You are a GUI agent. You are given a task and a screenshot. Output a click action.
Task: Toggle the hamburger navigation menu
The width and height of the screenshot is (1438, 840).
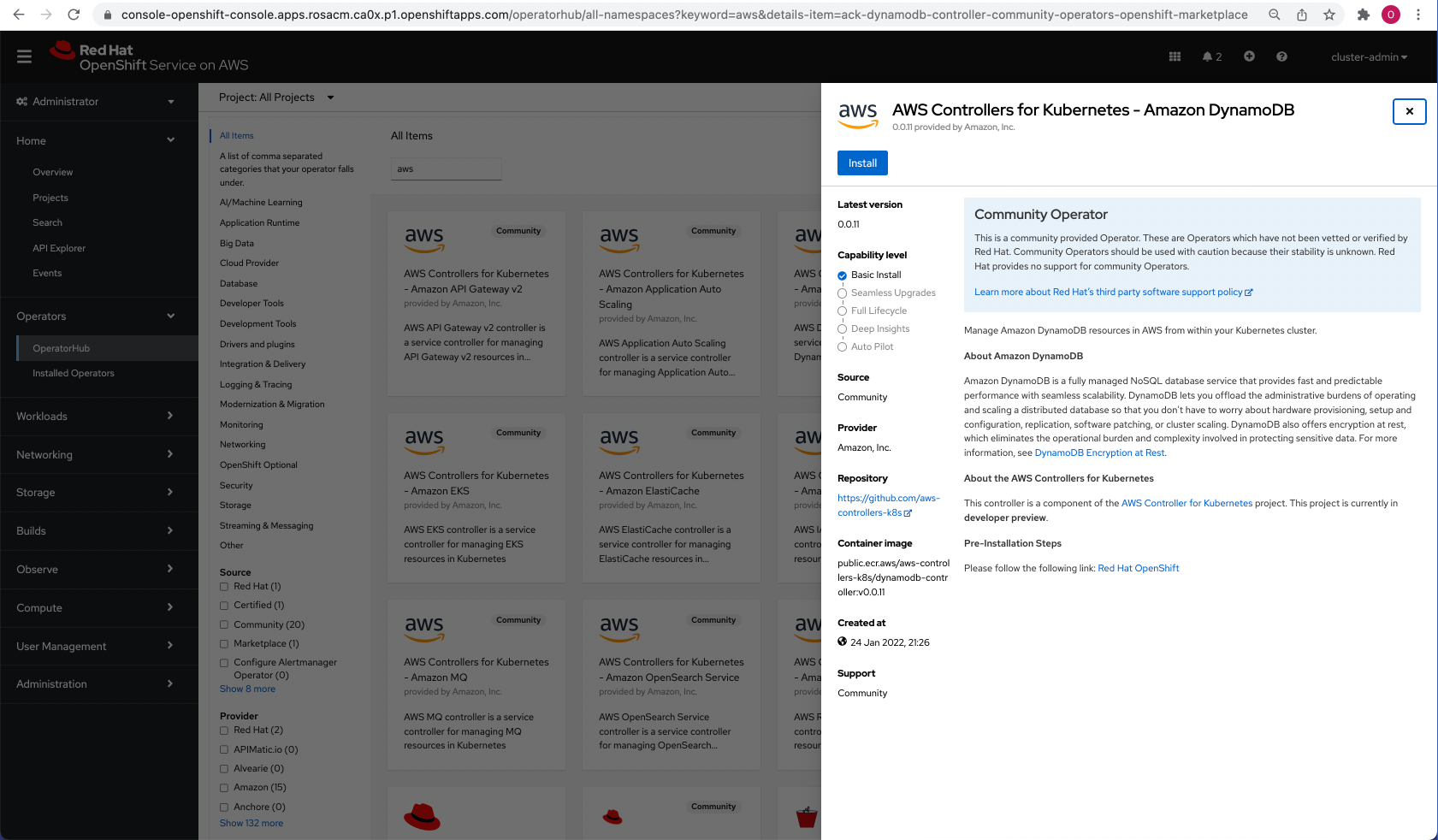click(24, 56)
